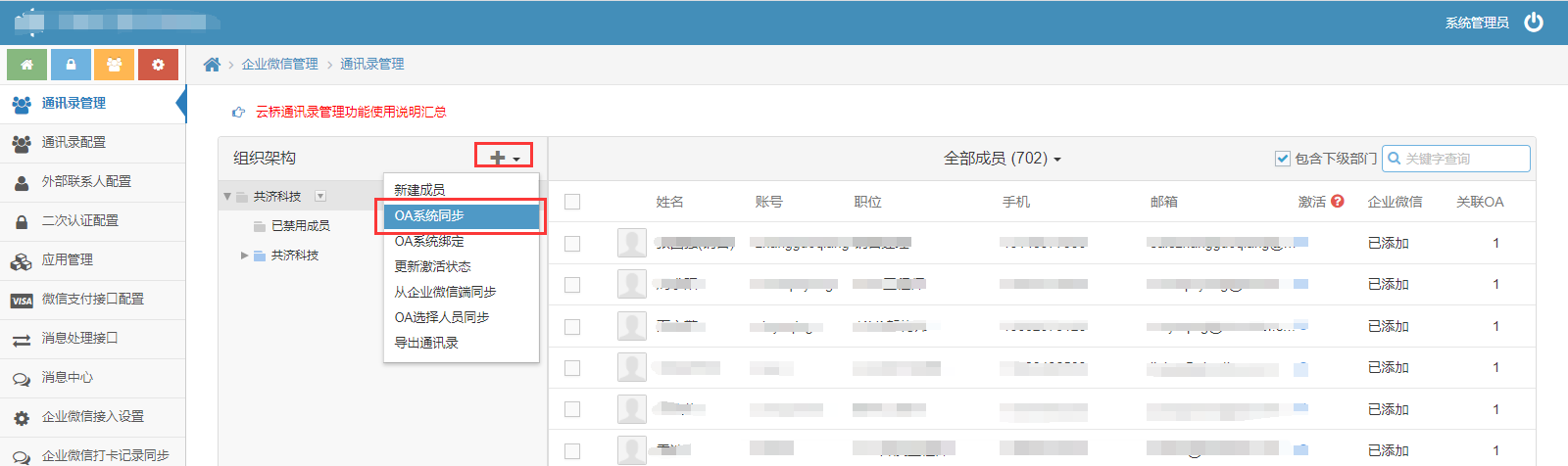Click the red settings gear button
The height and width of the screenshot is (466, 1568).
point(158,65)
